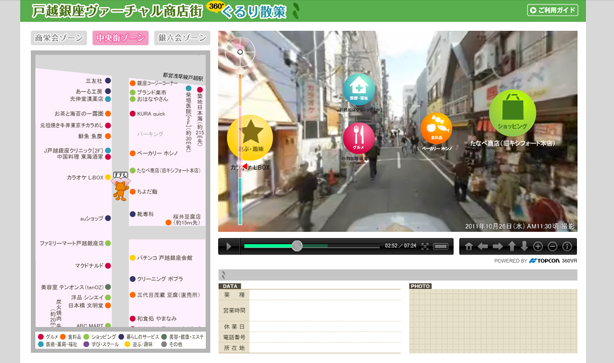Click the yellow star hobby hotspot
614x363 pixels.
click(x=250, y=137)
